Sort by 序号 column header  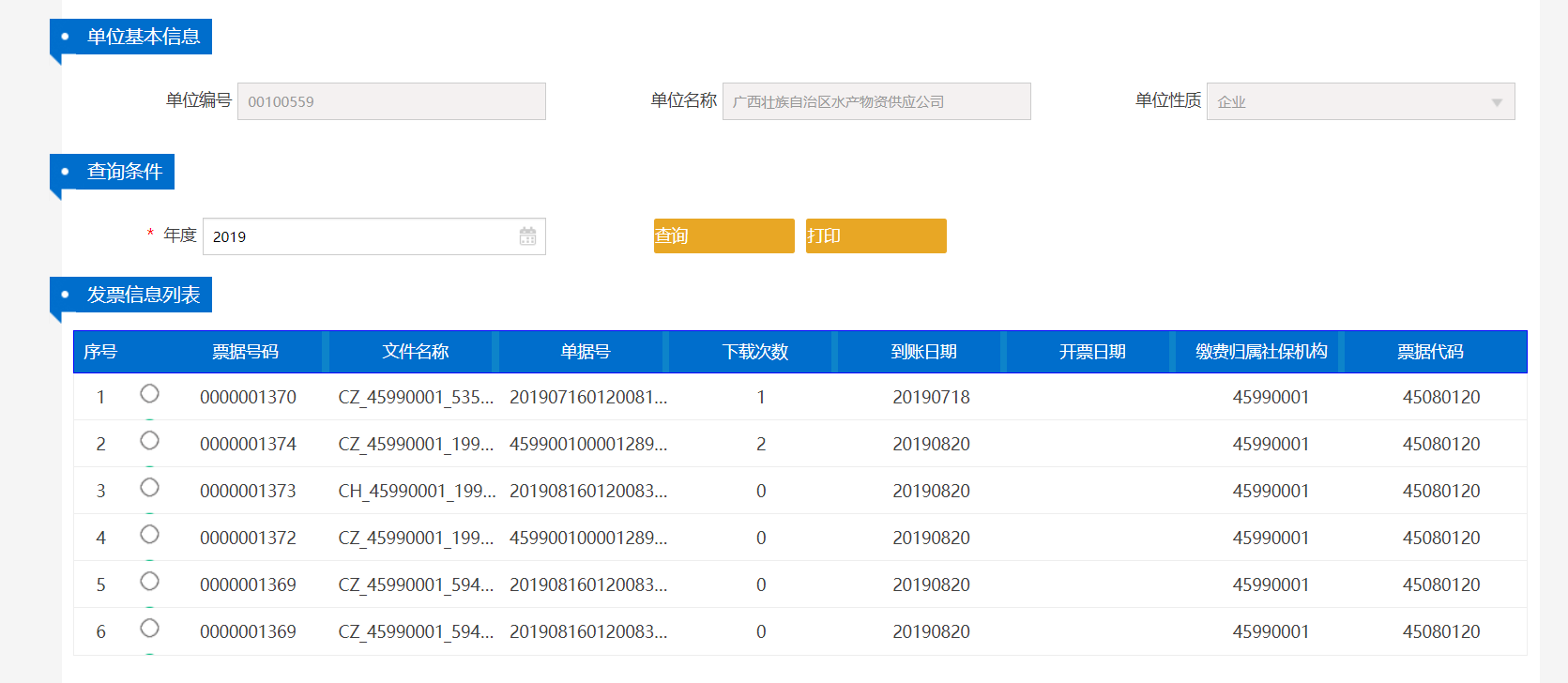100,352
